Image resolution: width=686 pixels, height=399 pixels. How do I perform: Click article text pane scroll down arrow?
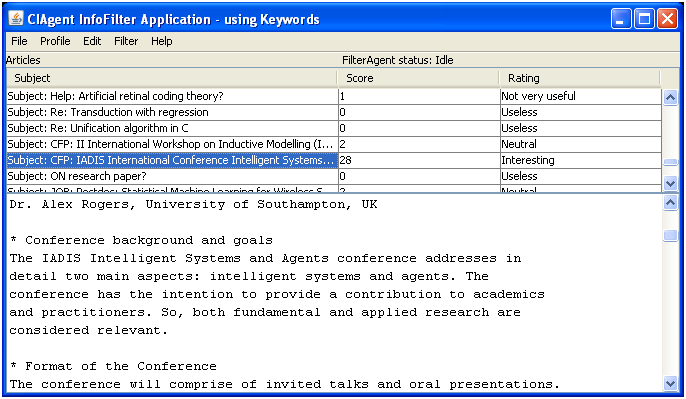click(670, 383)
